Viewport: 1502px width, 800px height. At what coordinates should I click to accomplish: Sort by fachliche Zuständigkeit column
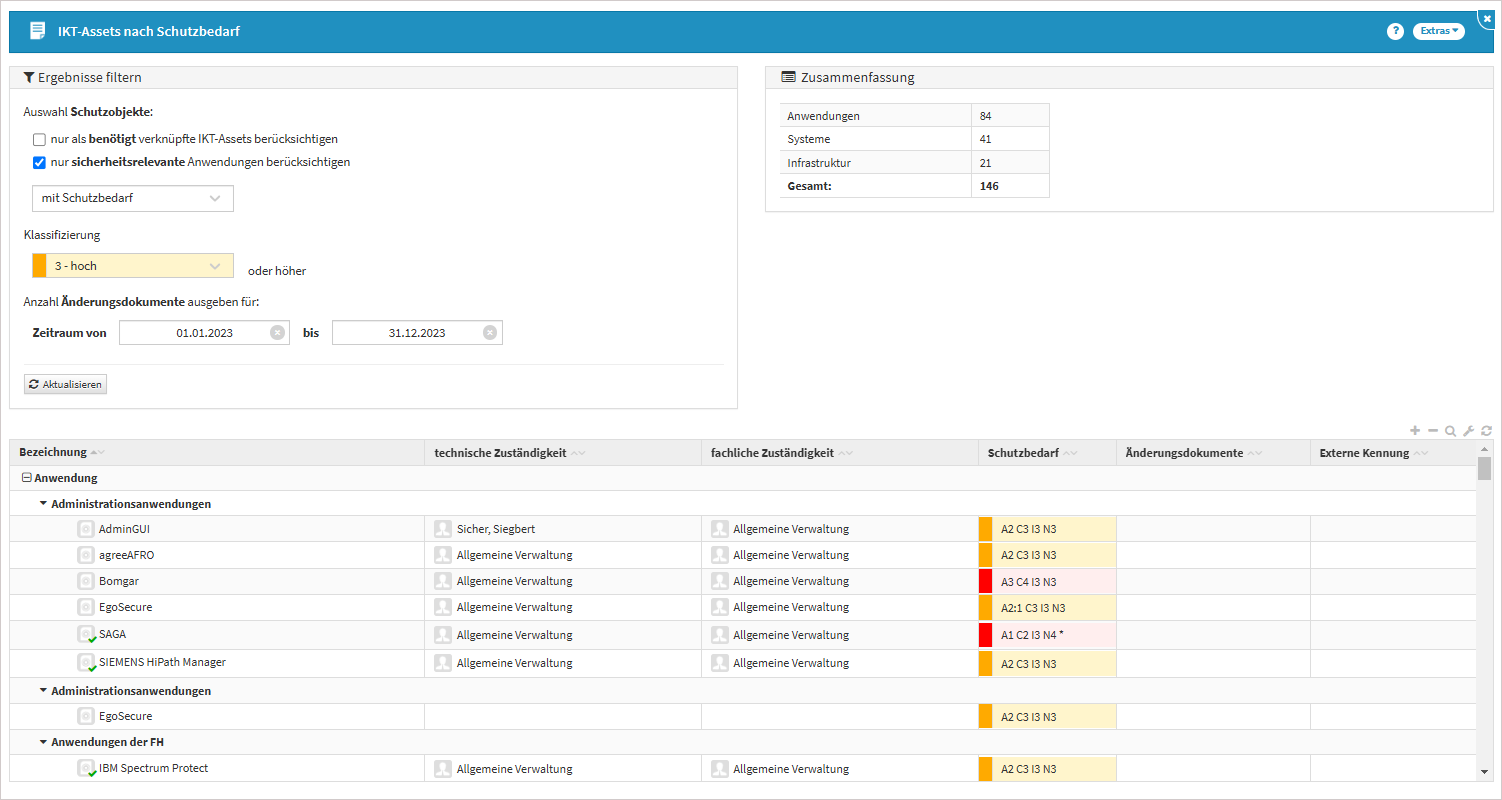773,453
